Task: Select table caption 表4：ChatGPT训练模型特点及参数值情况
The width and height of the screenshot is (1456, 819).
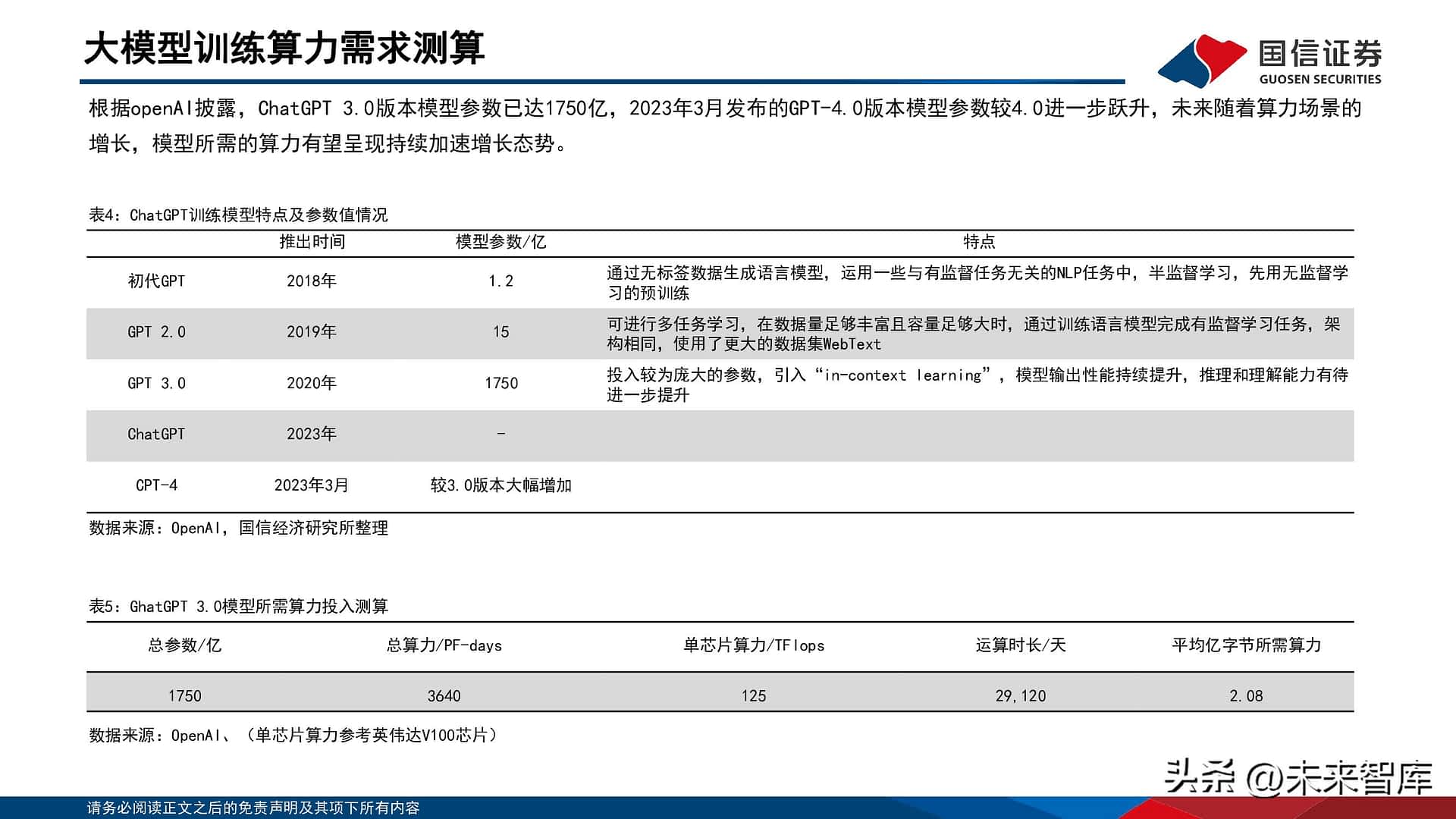Action: click(x=238, y=215)
